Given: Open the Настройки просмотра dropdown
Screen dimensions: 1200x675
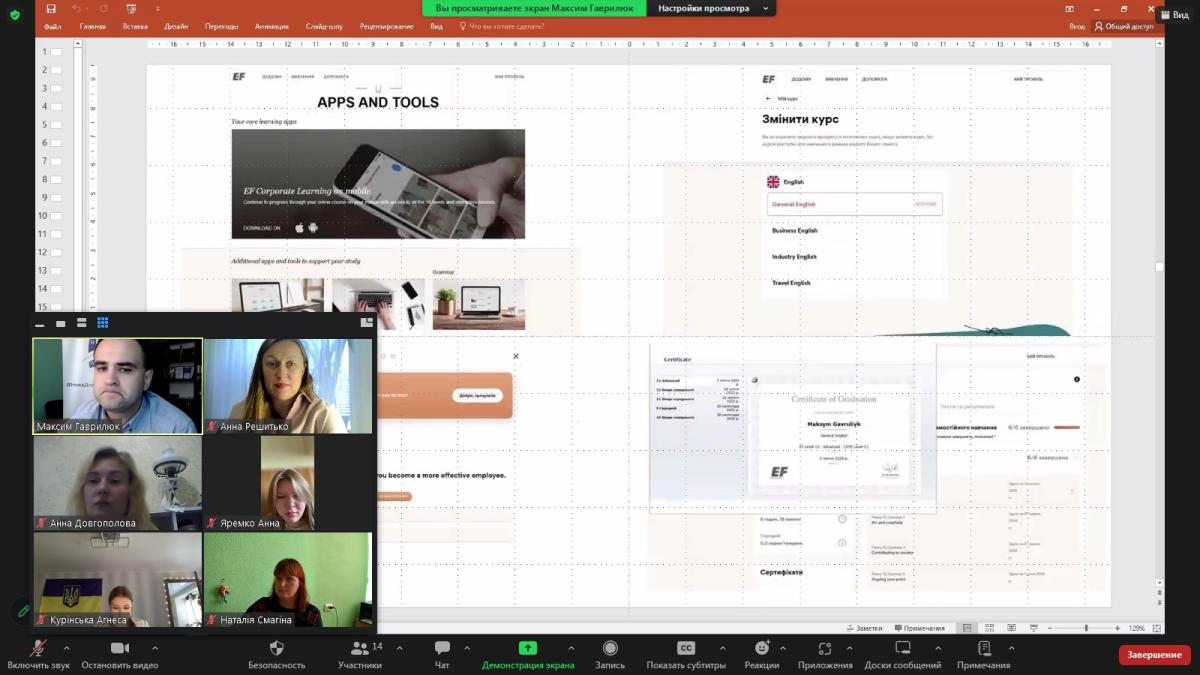Looking at the screenshot, I should pyautogui.click(x=712, y=8).
